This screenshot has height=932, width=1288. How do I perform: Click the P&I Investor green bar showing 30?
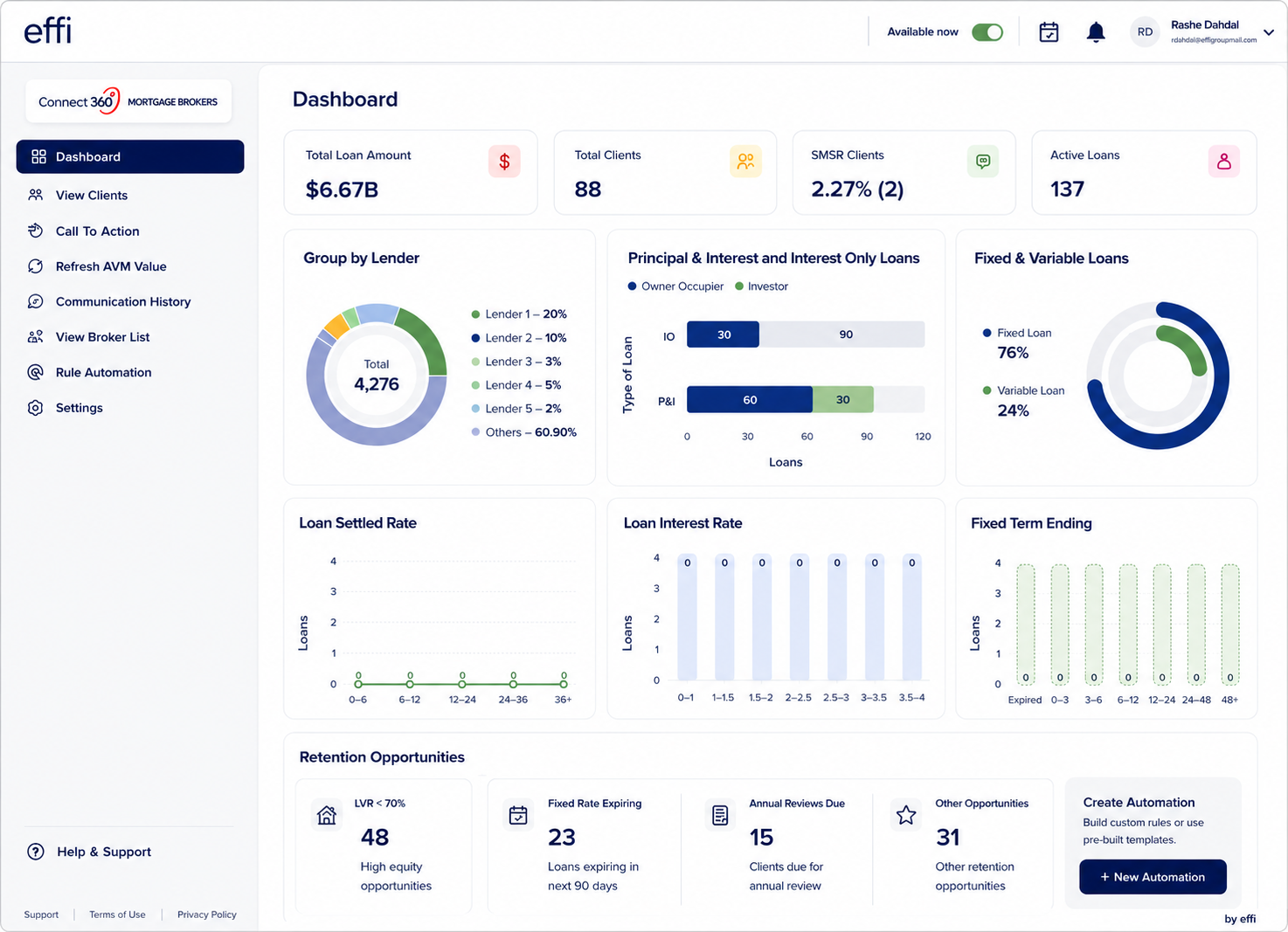pyautogui.click(x=843, y=399)
